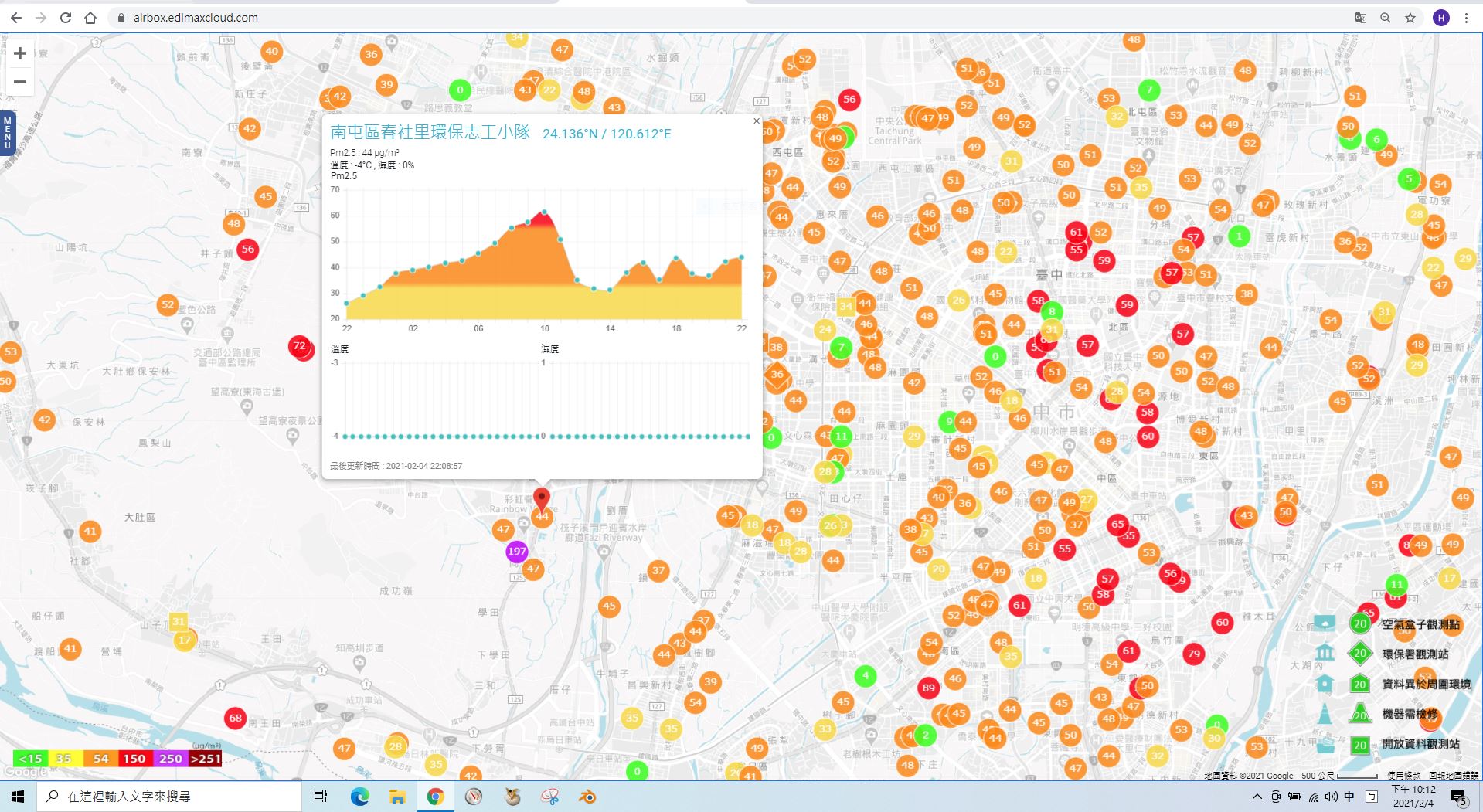Select the orange 52 marker near 藍色公路
Viewport: 1483px width, 812px height.
coord(168,304)
